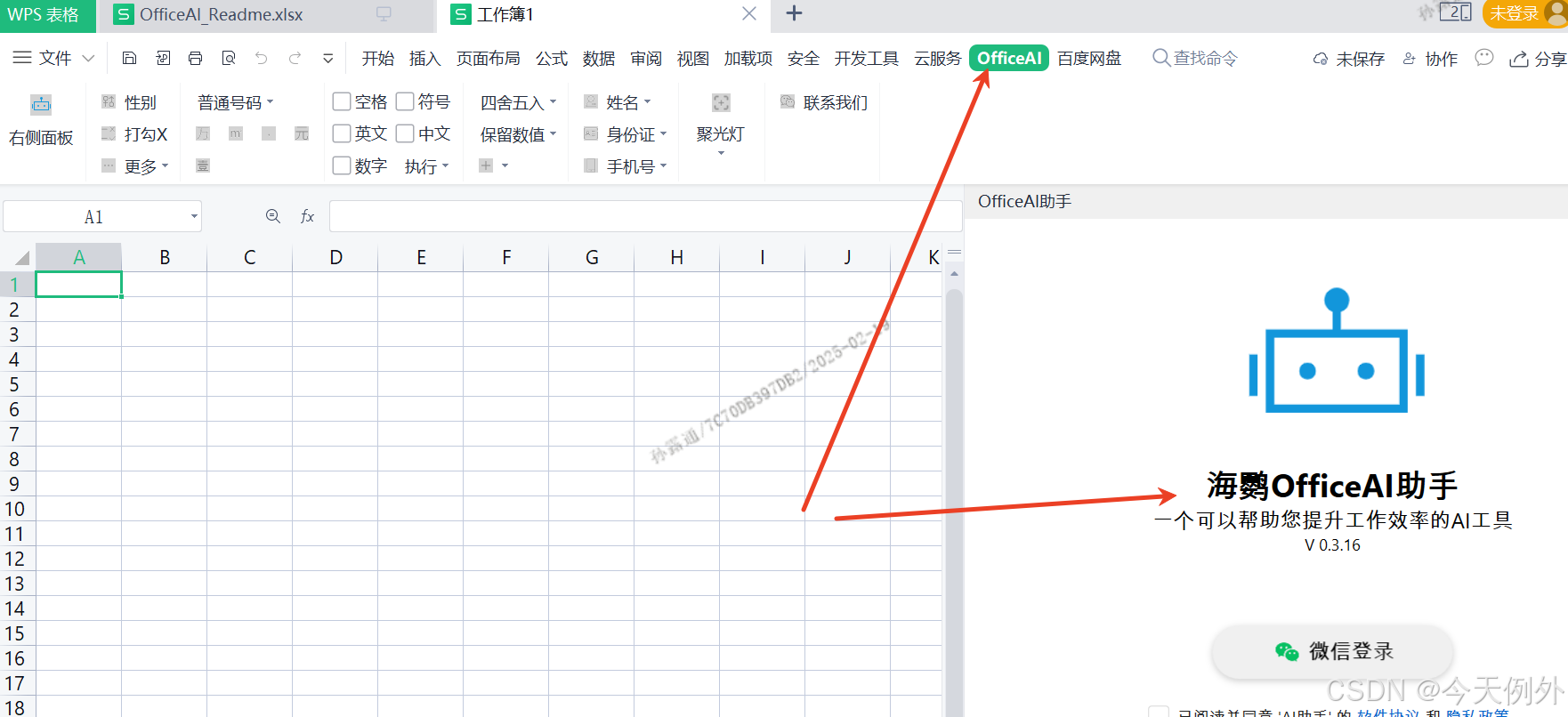Click the 微信登录 button
The image size is (1568, 717).
(1332, 651)
